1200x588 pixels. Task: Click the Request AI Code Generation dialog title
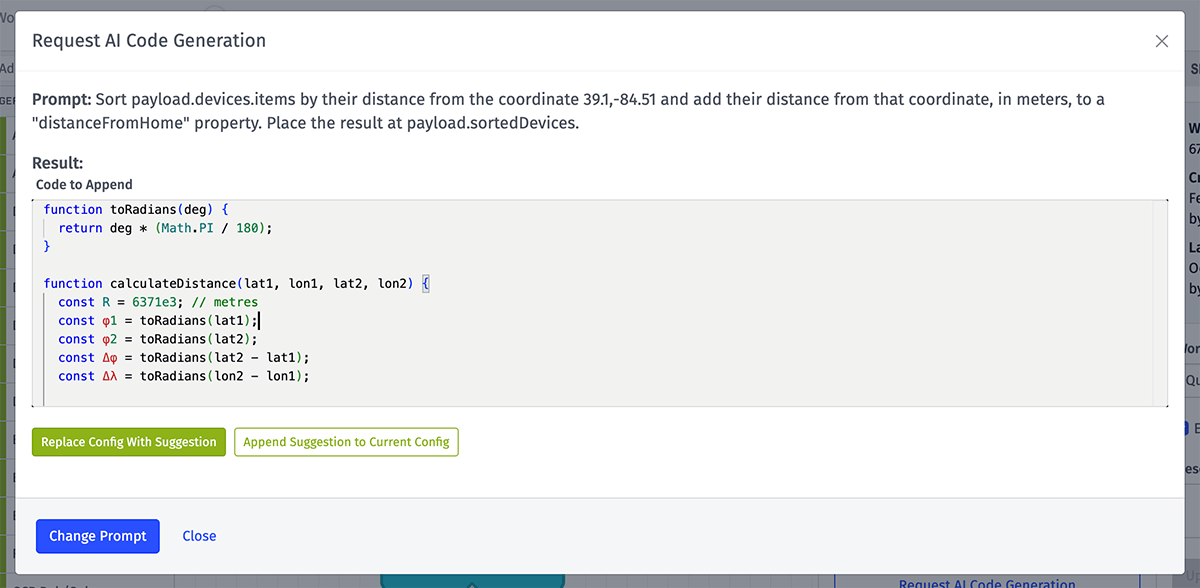[x=149, y=41]
